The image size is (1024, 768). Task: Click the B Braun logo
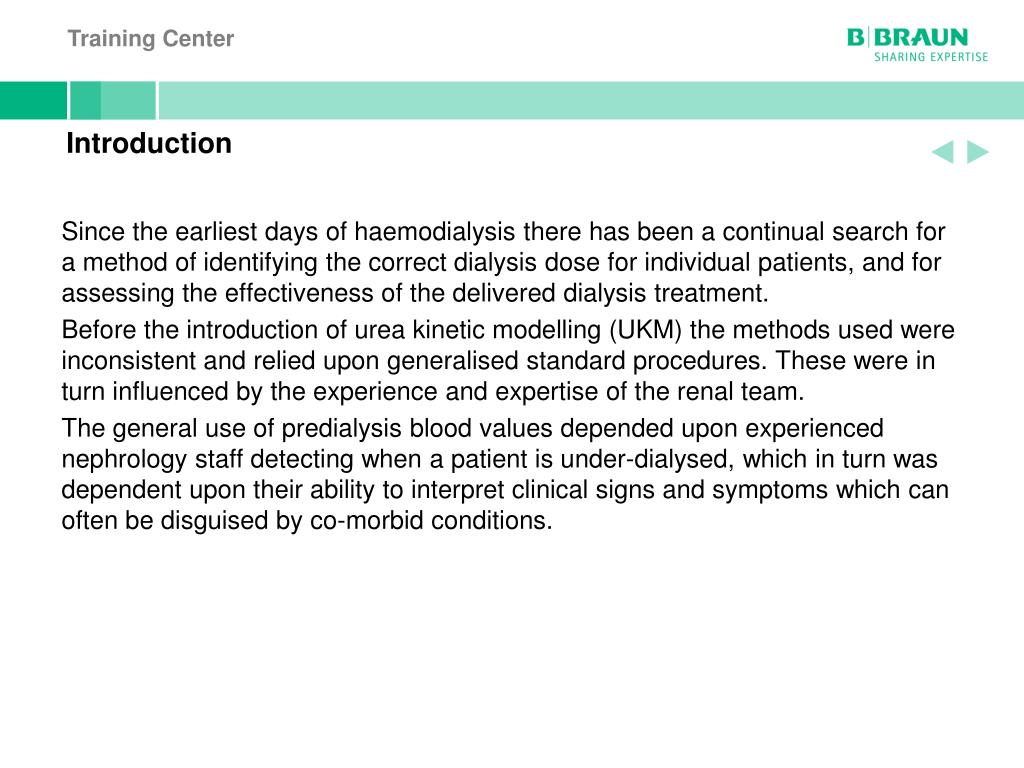pyautogui.click(x=908, y=37)
